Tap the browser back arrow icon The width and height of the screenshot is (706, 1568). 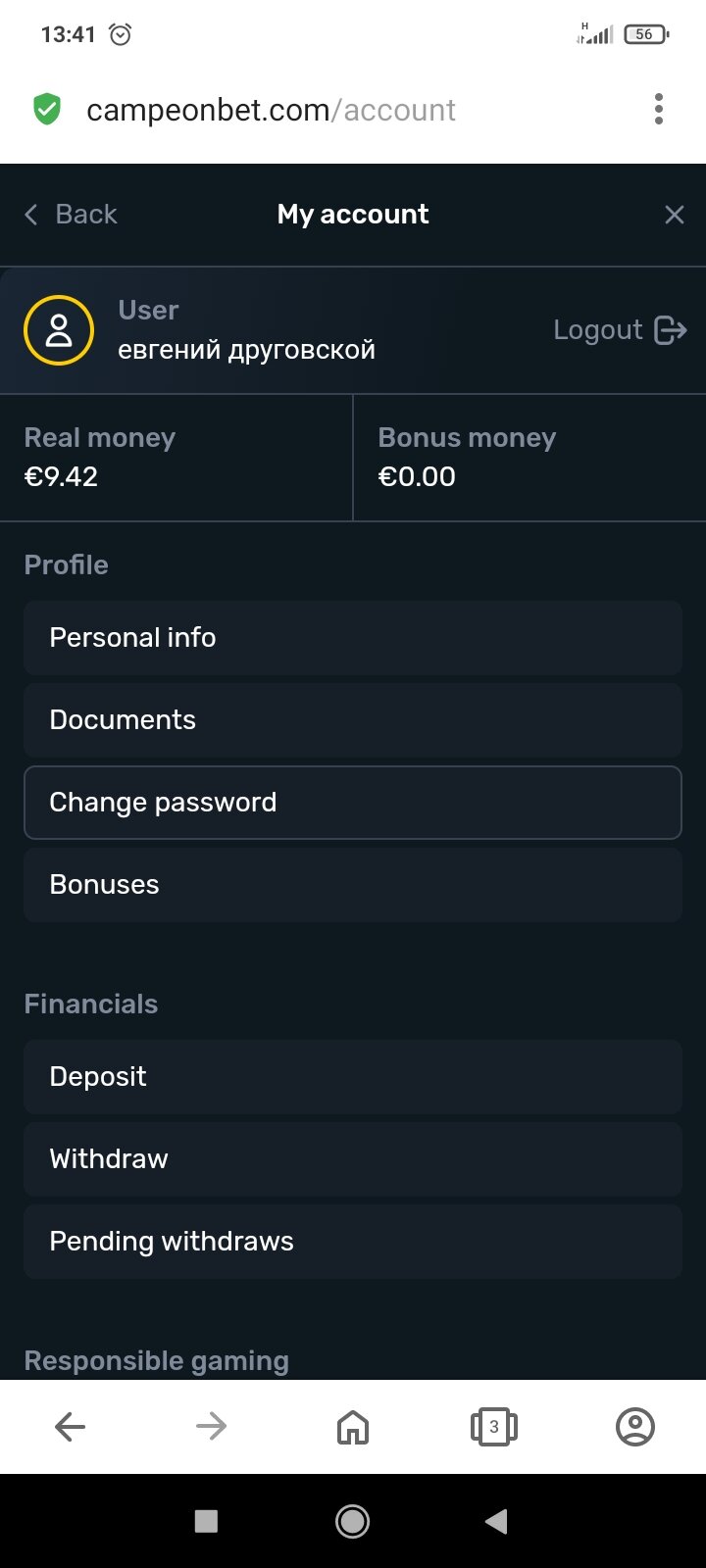[x=71, y=1427]
